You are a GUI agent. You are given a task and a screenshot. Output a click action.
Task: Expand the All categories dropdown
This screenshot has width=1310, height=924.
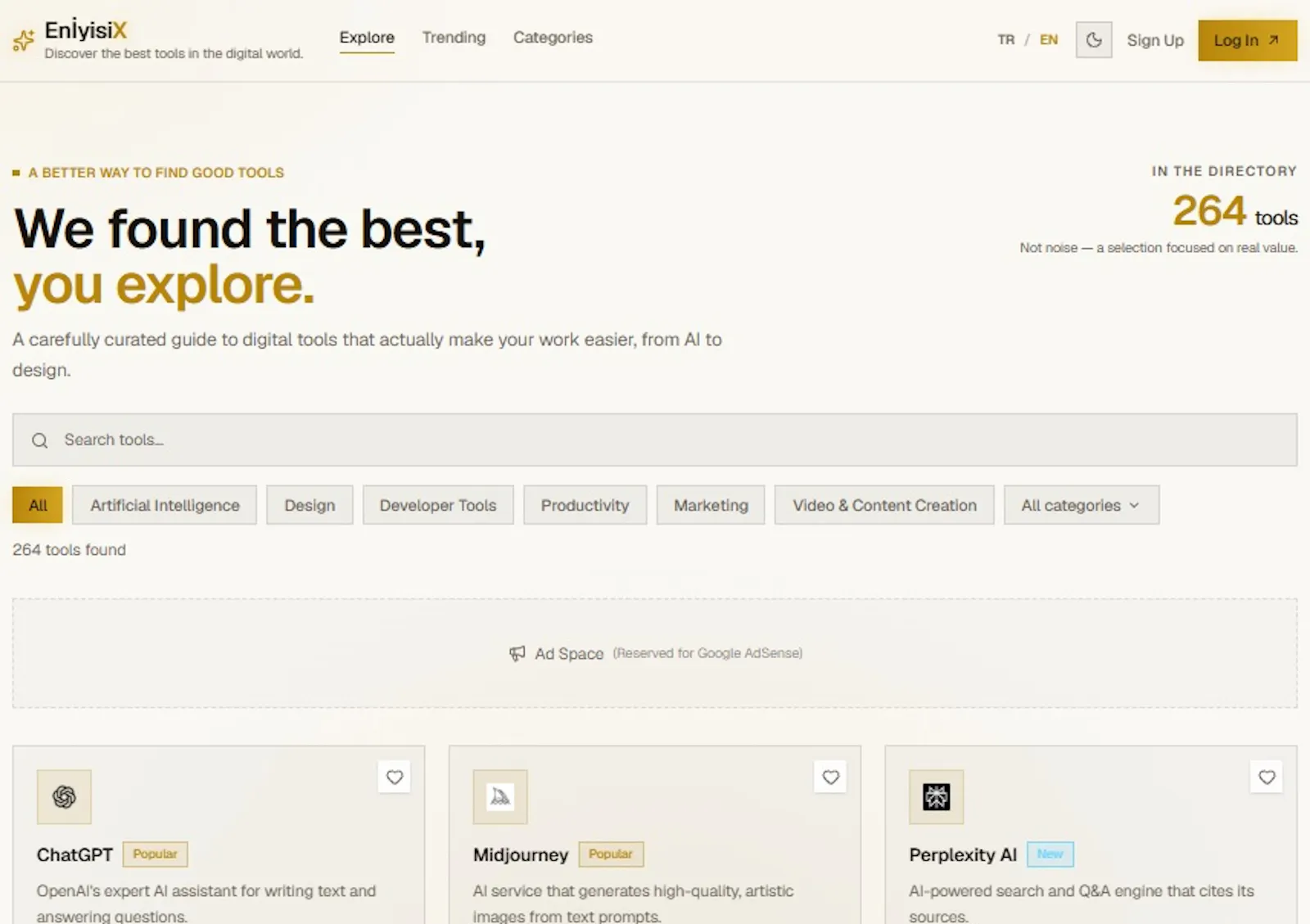pos(1082,505)
